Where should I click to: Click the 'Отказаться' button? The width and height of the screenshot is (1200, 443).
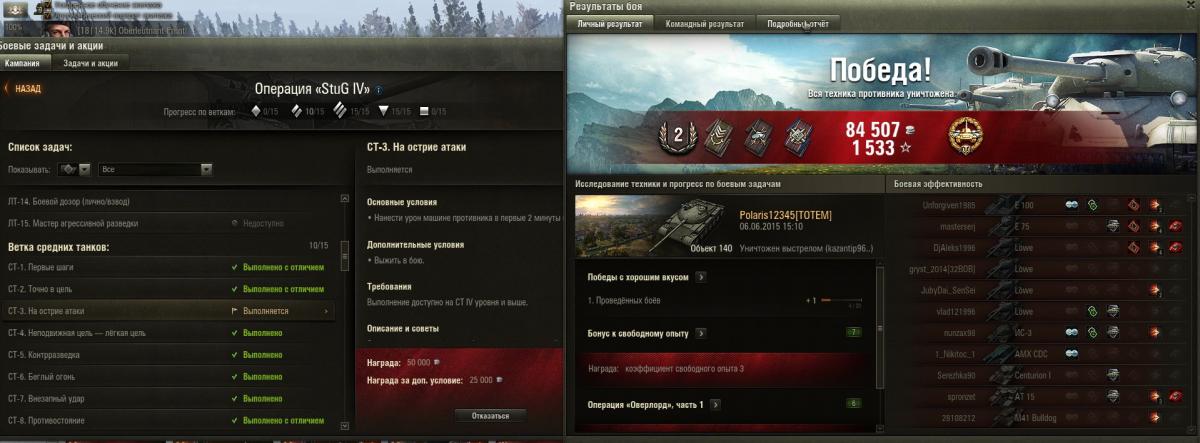(x=490, y=415)
